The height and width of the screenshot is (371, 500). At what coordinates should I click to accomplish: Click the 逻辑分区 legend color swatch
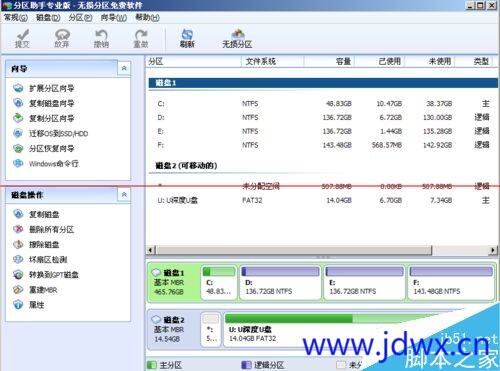[246, 365]
